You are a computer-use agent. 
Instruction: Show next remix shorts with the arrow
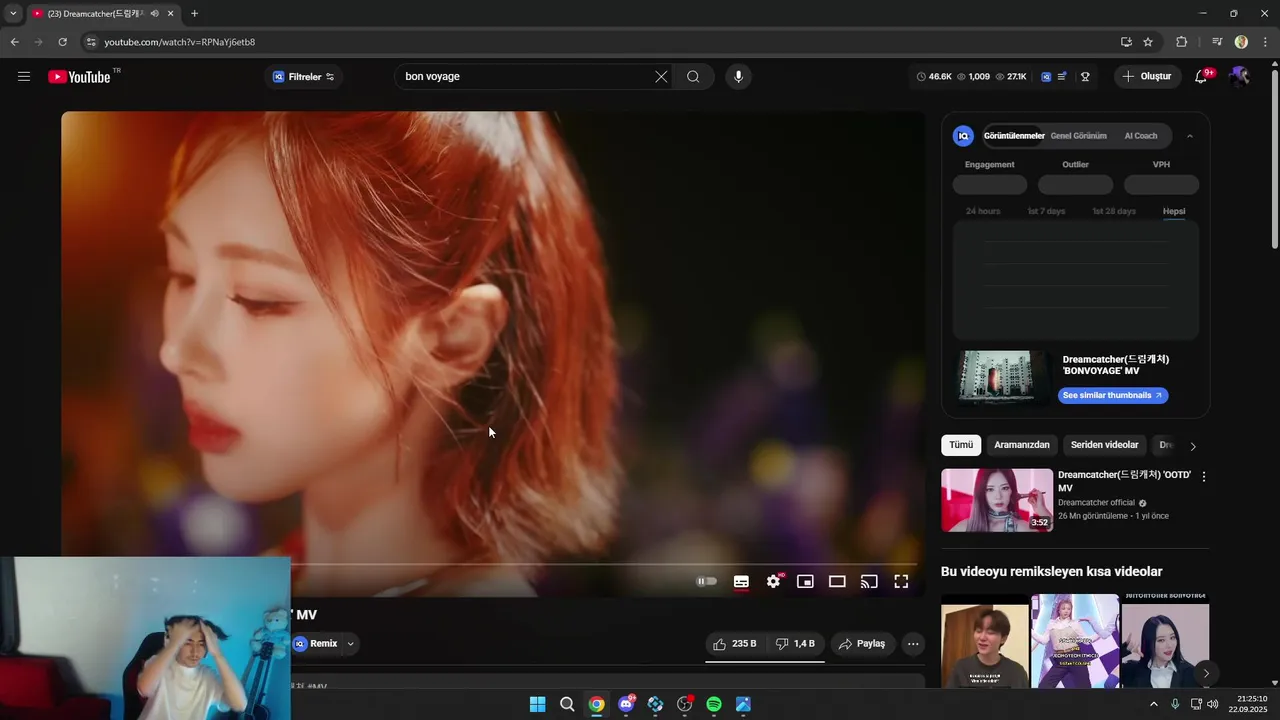(1206, 673)
